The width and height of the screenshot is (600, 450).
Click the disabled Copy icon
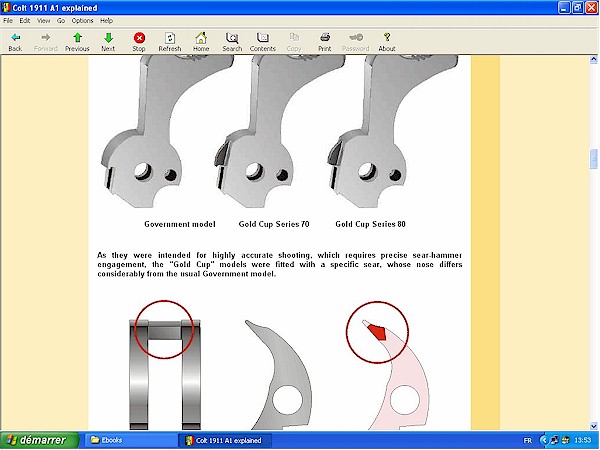pos(294,42)
